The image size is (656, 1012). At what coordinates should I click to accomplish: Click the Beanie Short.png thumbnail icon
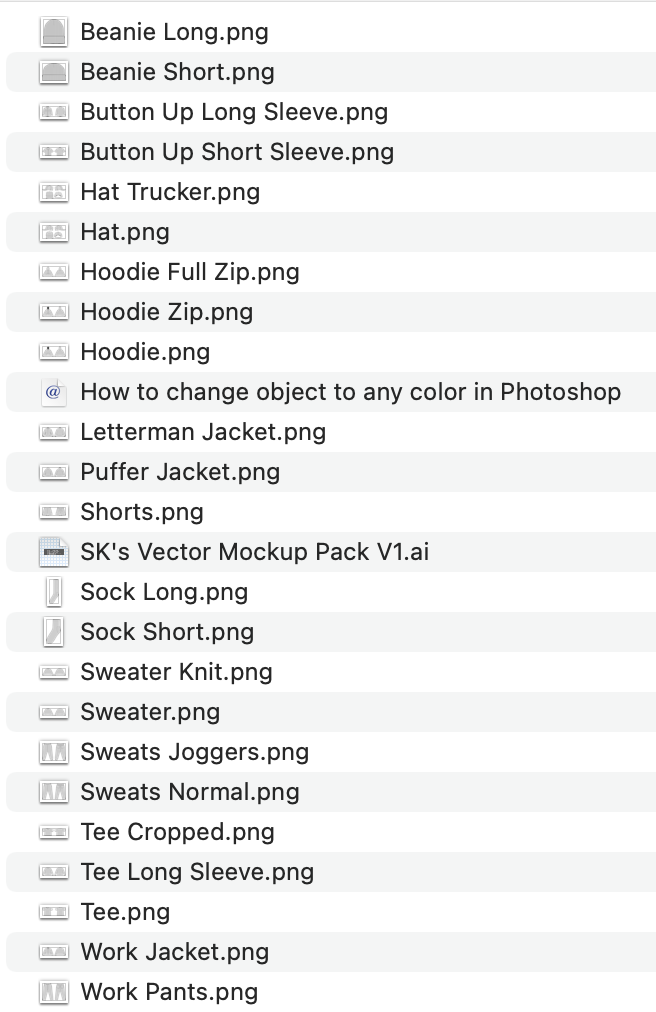point(53,72)
